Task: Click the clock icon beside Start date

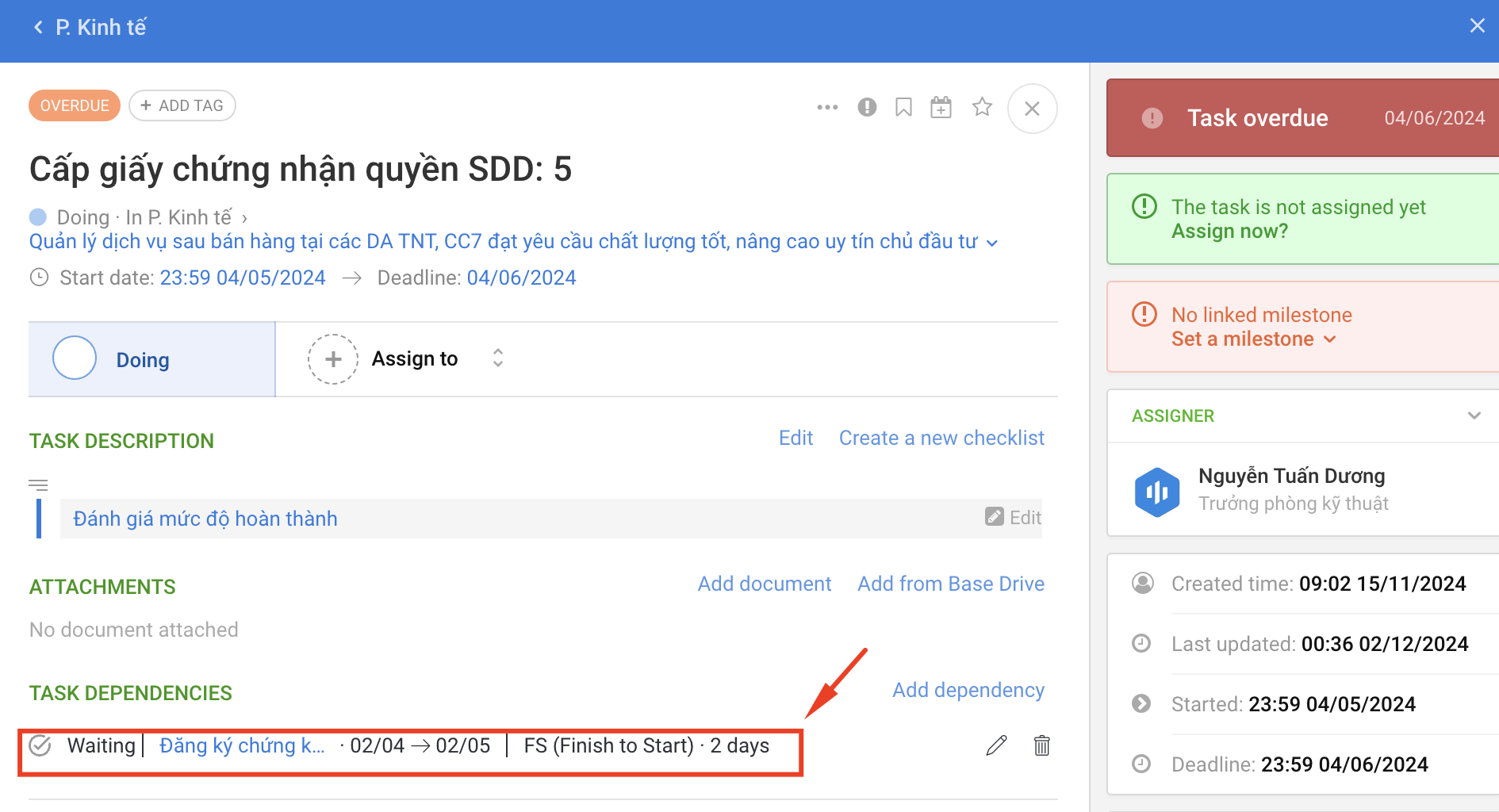Action: [x=39, y=278]
